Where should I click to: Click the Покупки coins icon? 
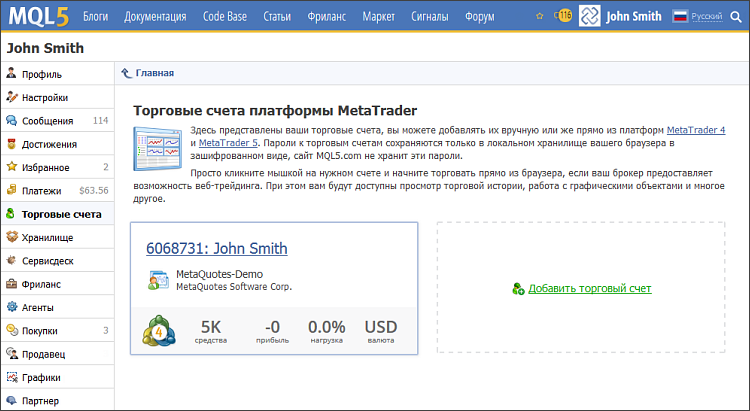[11, 330]
